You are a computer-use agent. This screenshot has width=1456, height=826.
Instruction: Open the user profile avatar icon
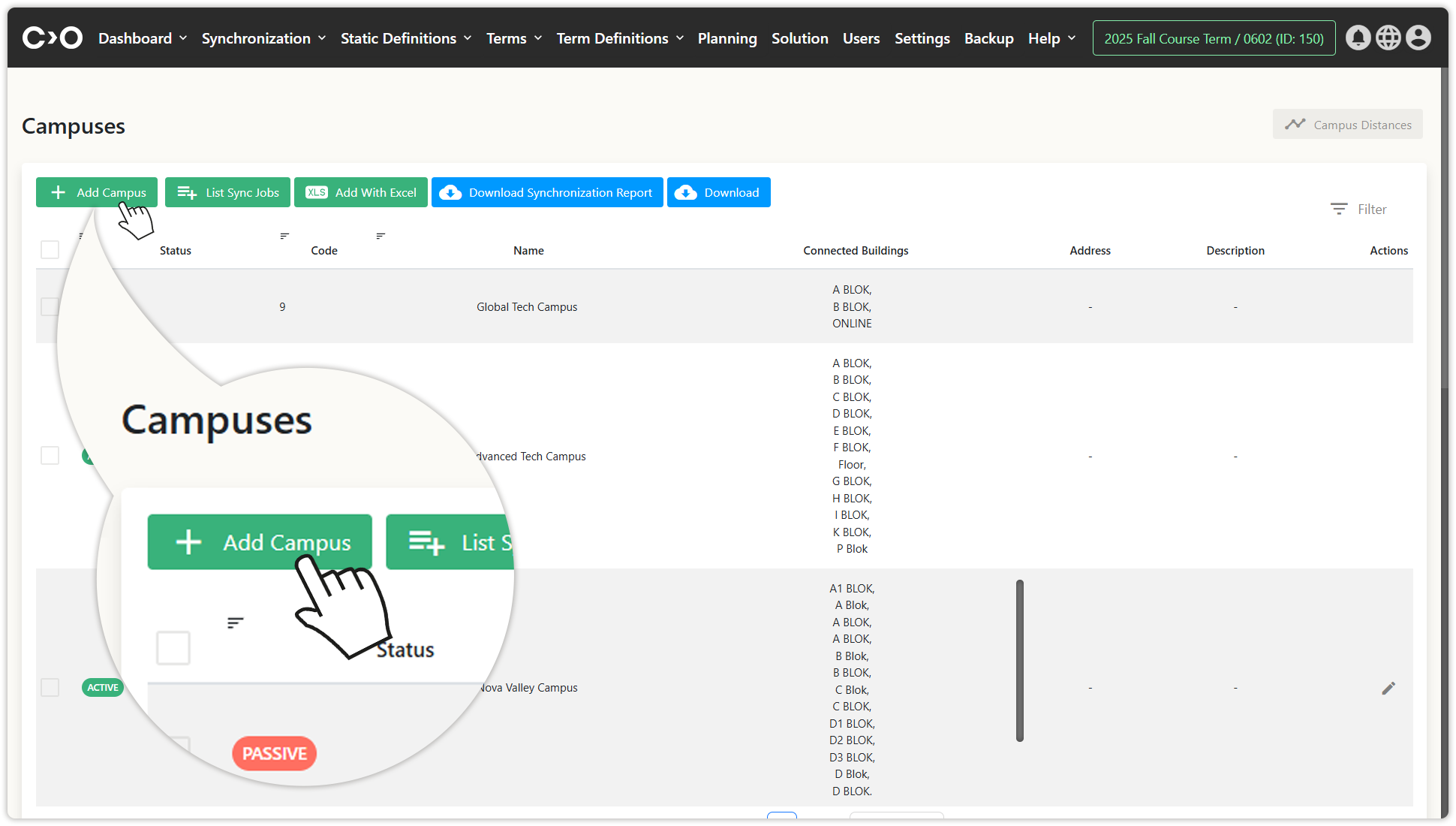pyautogui.click(x=1418, y=38)
